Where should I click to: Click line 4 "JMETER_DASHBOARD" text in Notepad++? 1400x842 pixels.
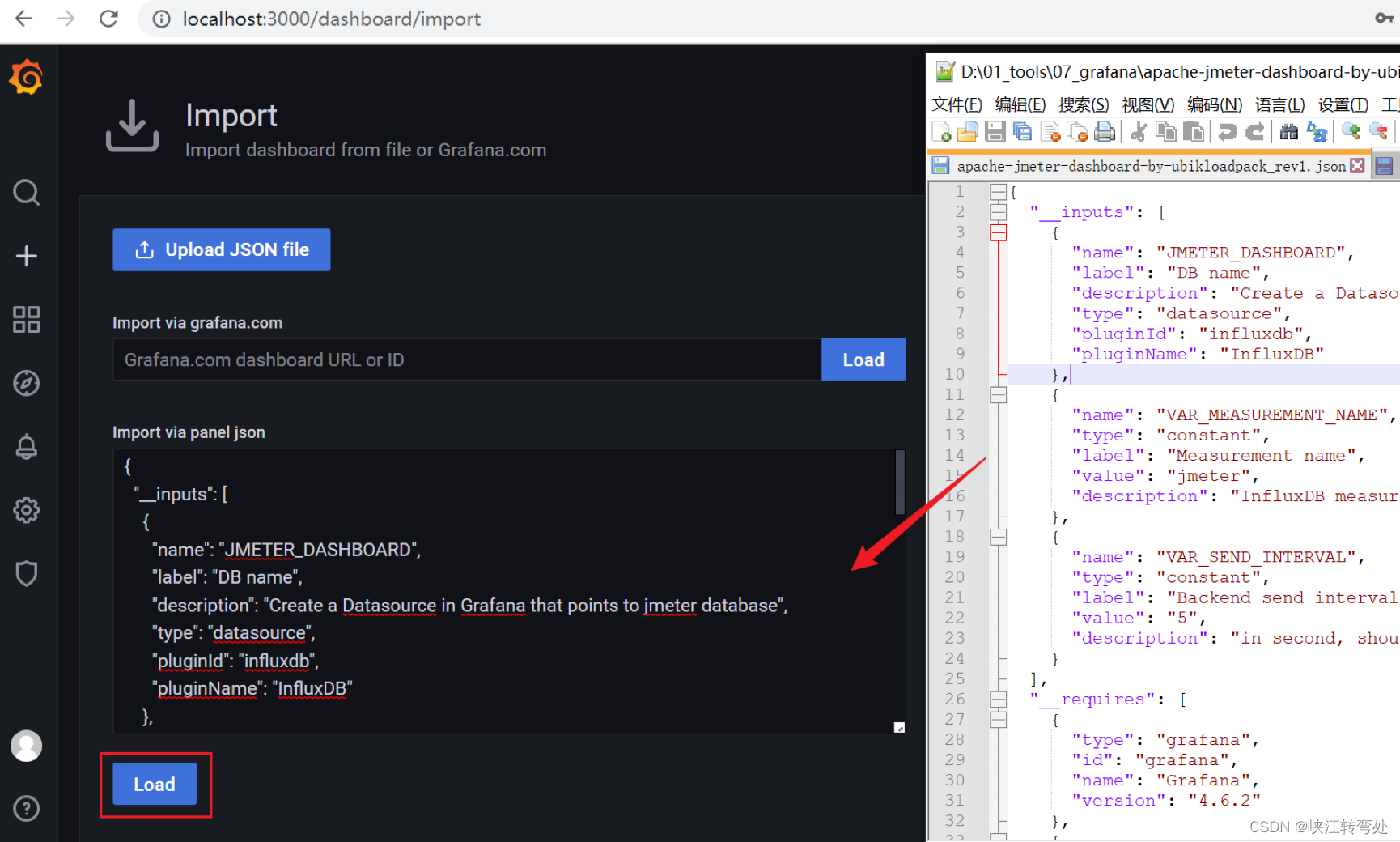pos(1251,253)
